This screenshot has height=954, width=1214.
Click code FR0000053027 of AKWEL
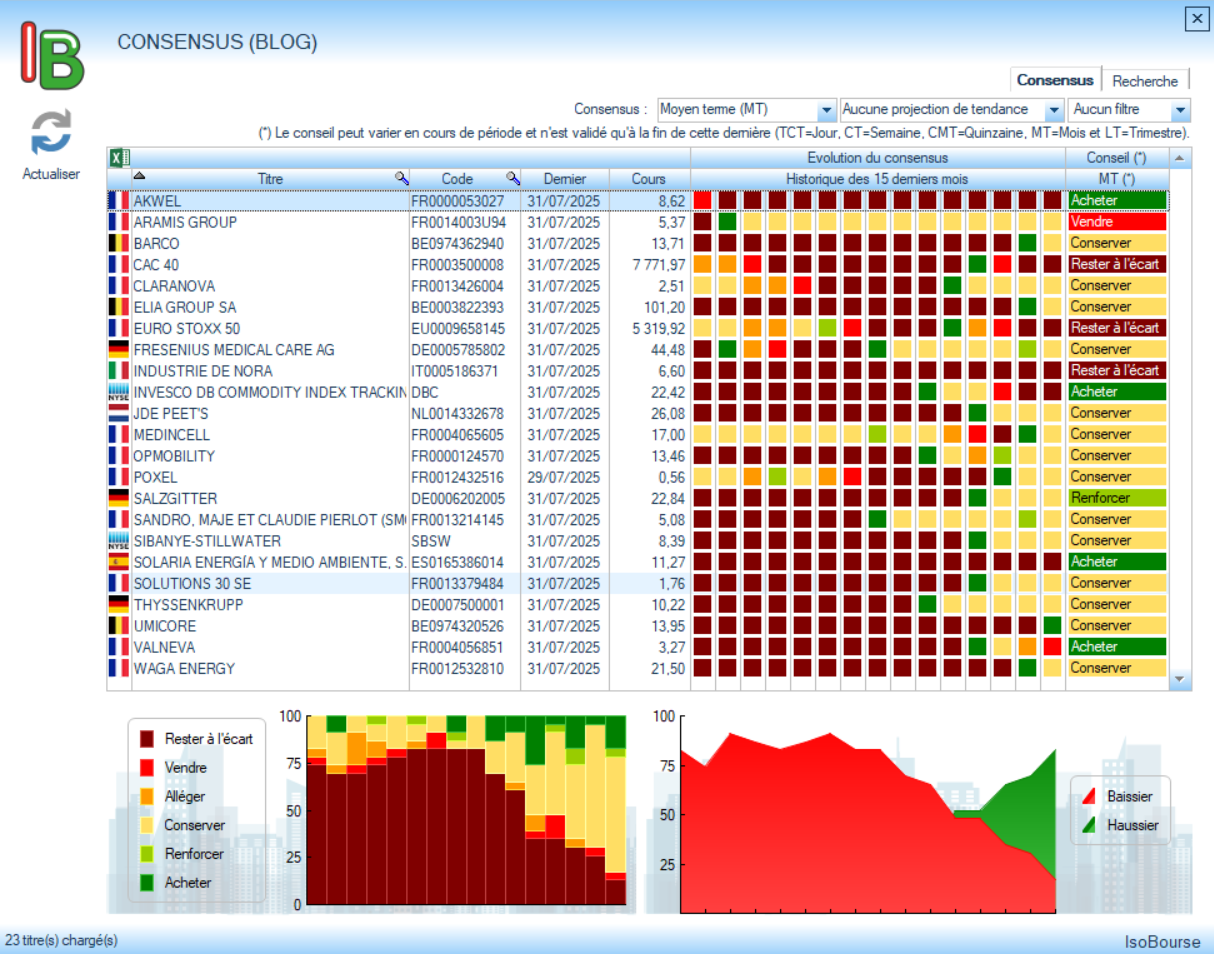click(458, 201)
